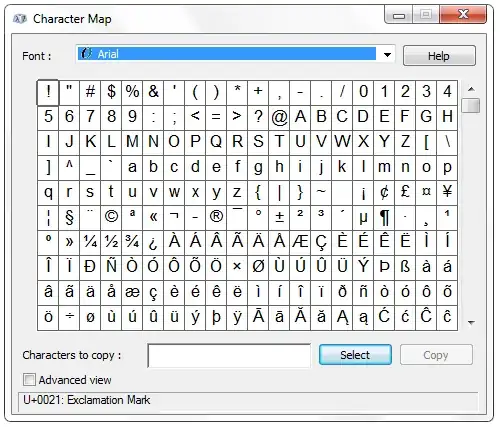The image size is (500, 427).
Task: Close the Character Map window
Action: [x=463, y=14]
